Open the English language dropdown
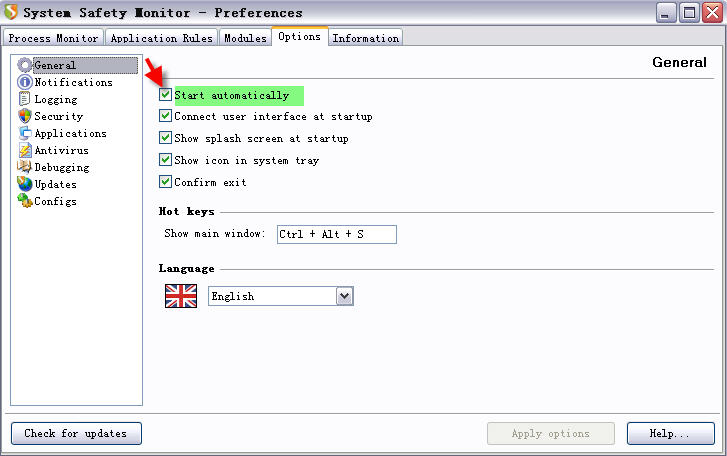Viewport: 727px width, 456px height. coord(281,296)
